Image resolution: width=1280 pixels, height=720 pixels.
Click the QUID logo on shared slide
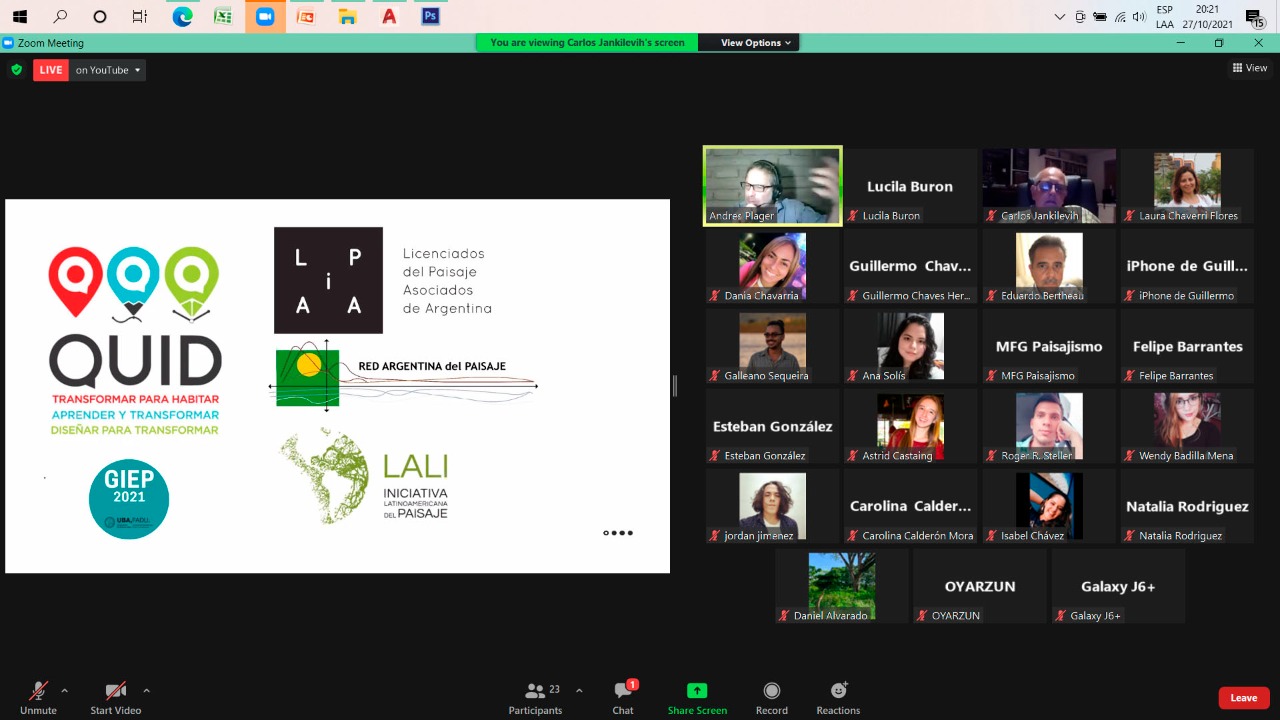click(x=135, y=341)
